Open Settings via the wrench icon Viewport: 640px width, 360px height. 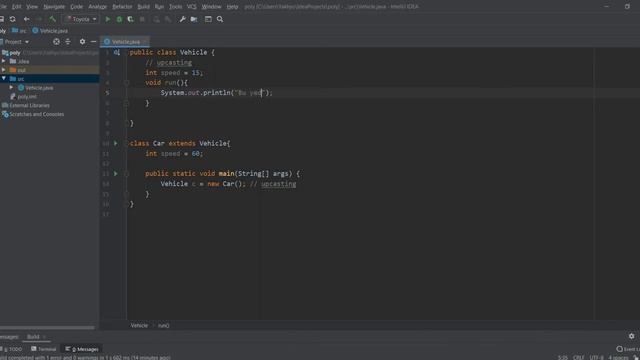pyautogui.click(x=182, y=19)
